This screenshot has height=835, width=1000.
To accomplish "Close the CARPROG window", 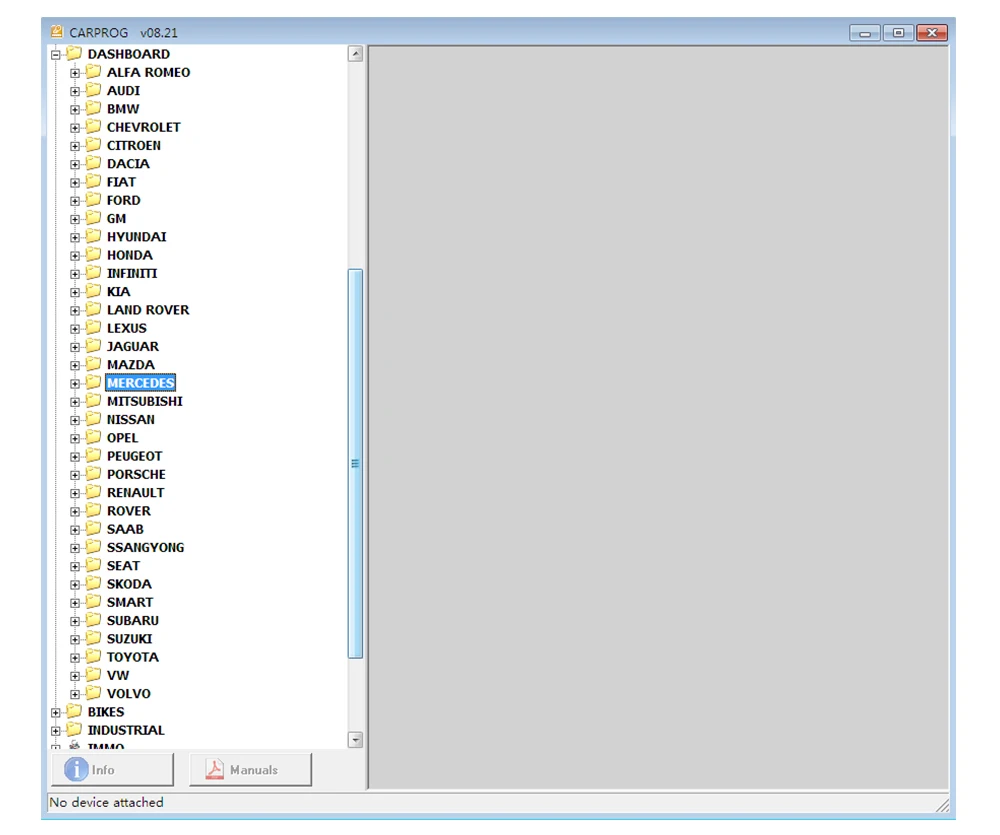I will (932, 33).
